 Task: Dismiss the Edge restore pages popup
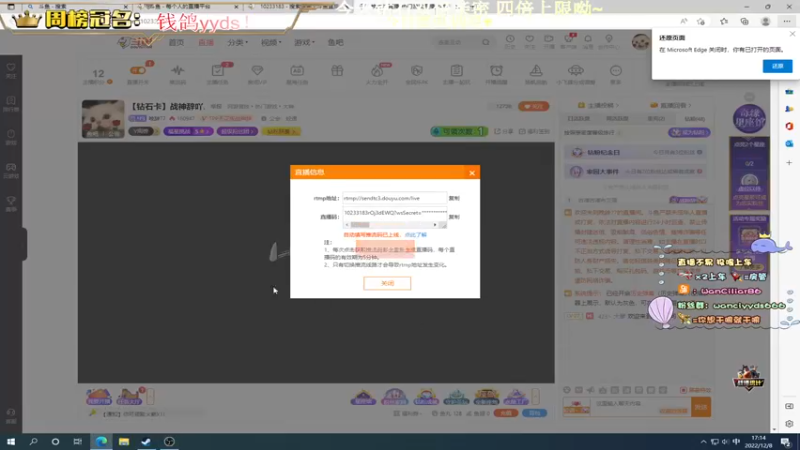792,34
